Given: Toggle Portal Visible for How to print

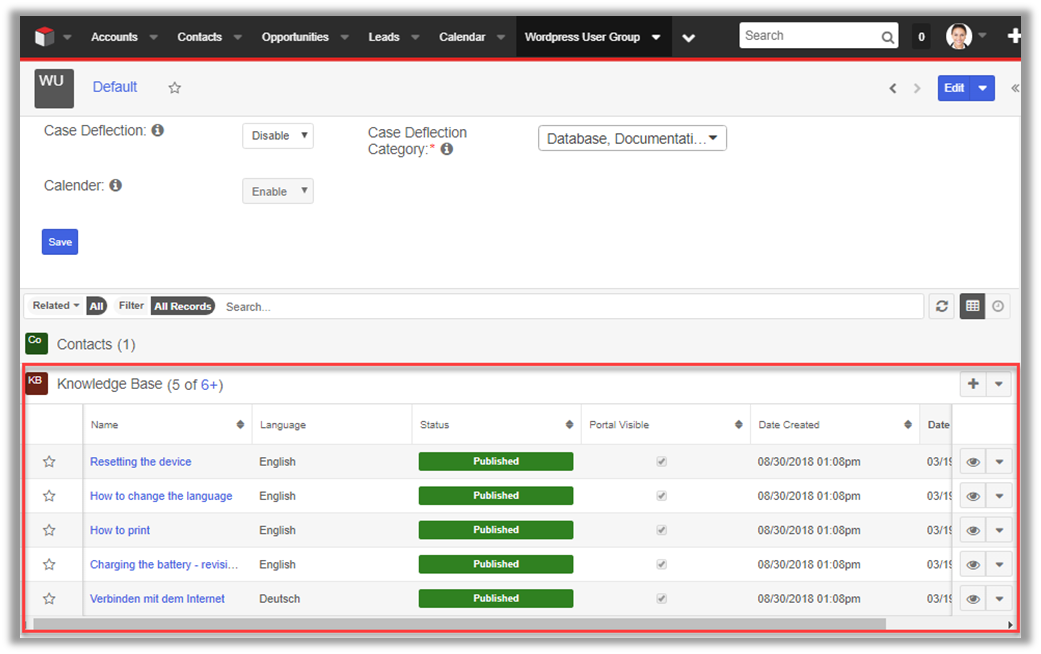Looking at the screenshot, I should click(x=661, y=530).
